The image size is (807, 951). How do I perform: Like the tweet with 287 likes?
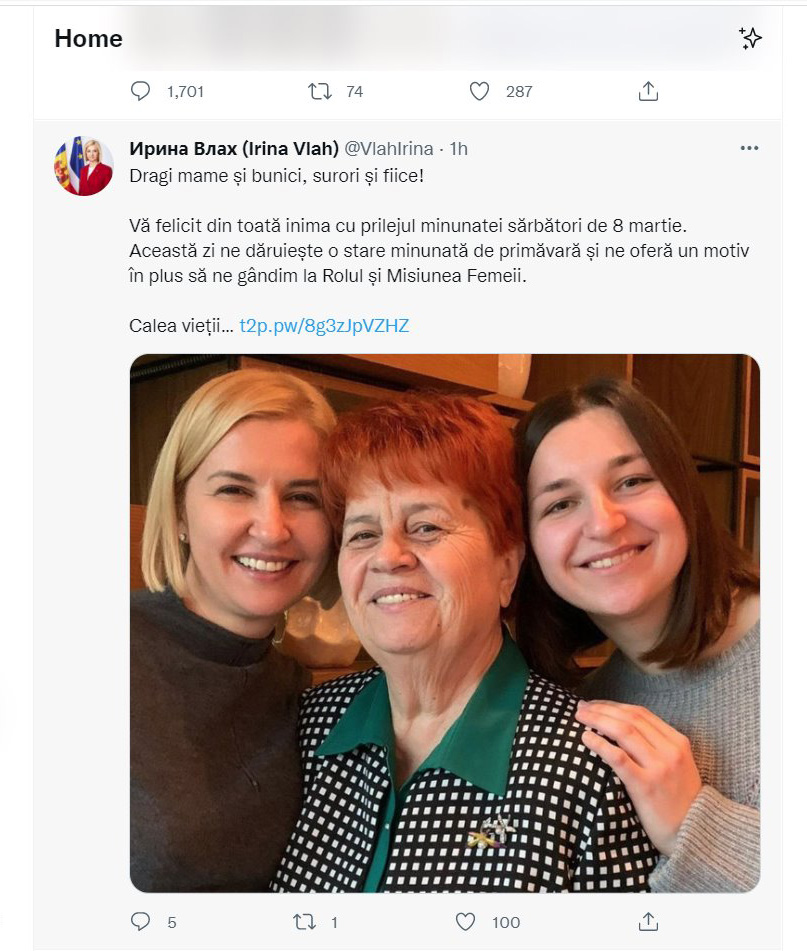click(480, 91)
